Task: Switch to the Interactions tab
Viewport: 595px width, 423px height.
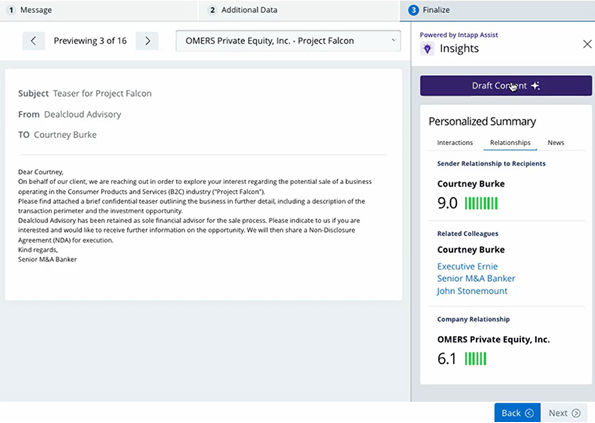Action: pyautogui.click(x=455, y=143)
